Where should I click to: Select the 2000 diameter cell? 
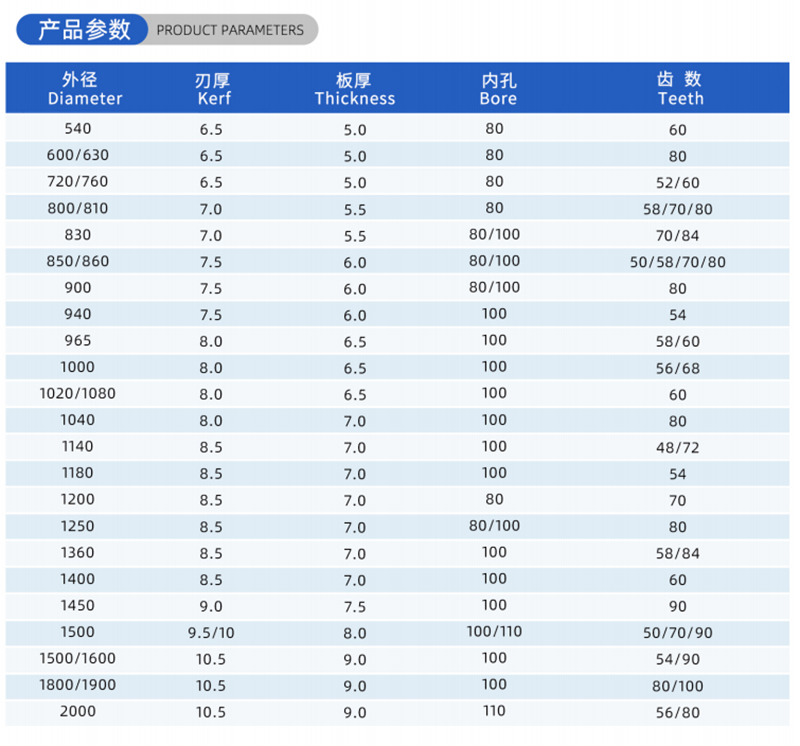tap(77, 712)
